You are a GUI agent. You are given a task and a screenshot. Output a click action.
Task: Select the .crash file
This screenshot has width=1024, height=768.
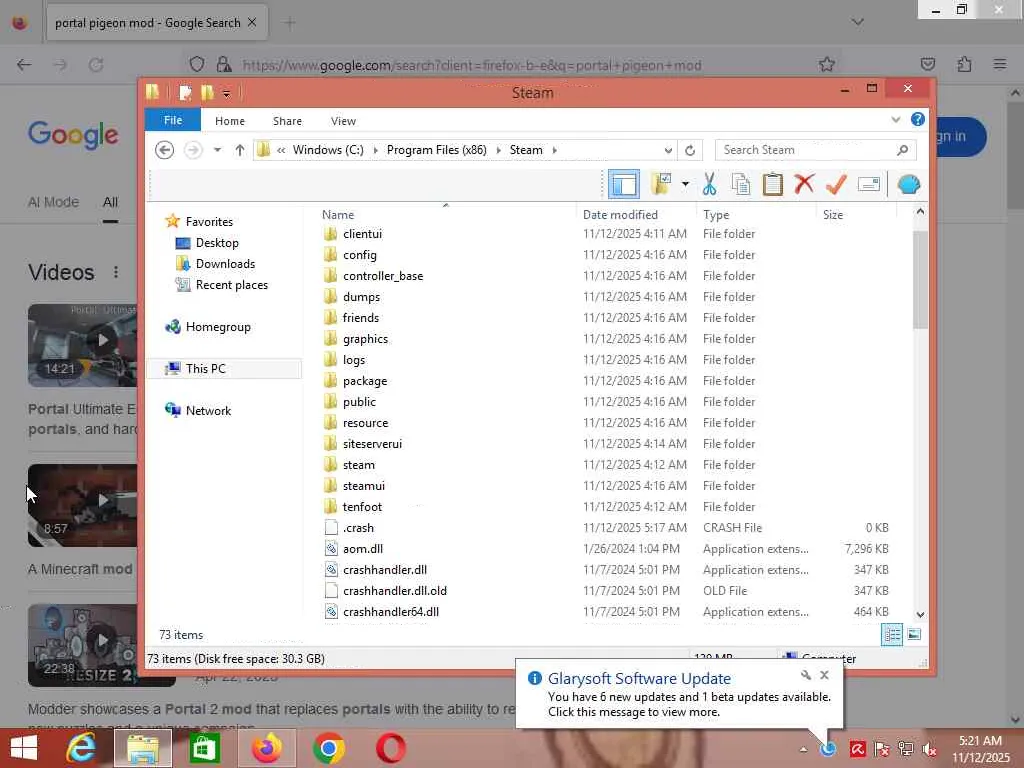358,528
